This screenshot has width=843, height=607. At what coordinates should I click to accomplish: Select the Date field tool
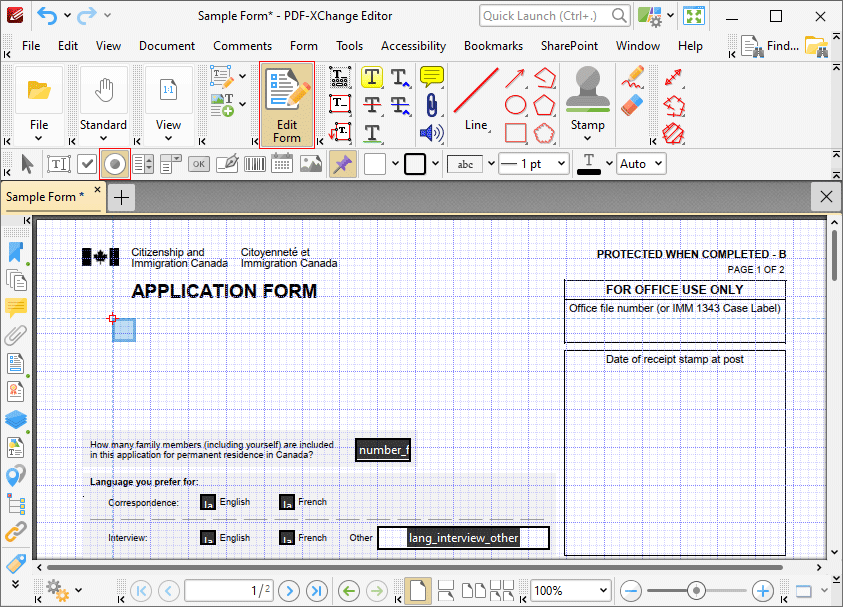(x=282, y=163)
